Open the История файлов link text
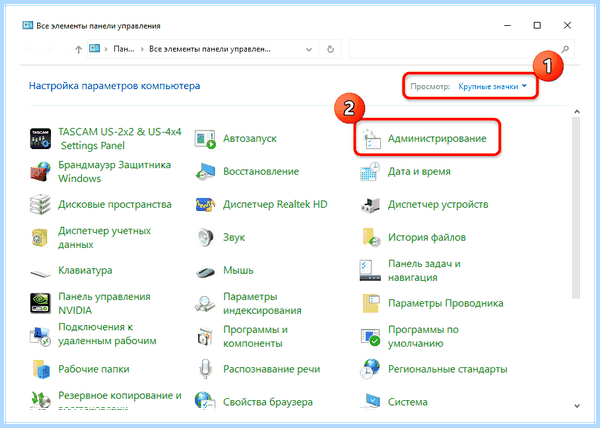Image resolution: width=600 pixels, height=428 pixels. (x=427, y=238)
